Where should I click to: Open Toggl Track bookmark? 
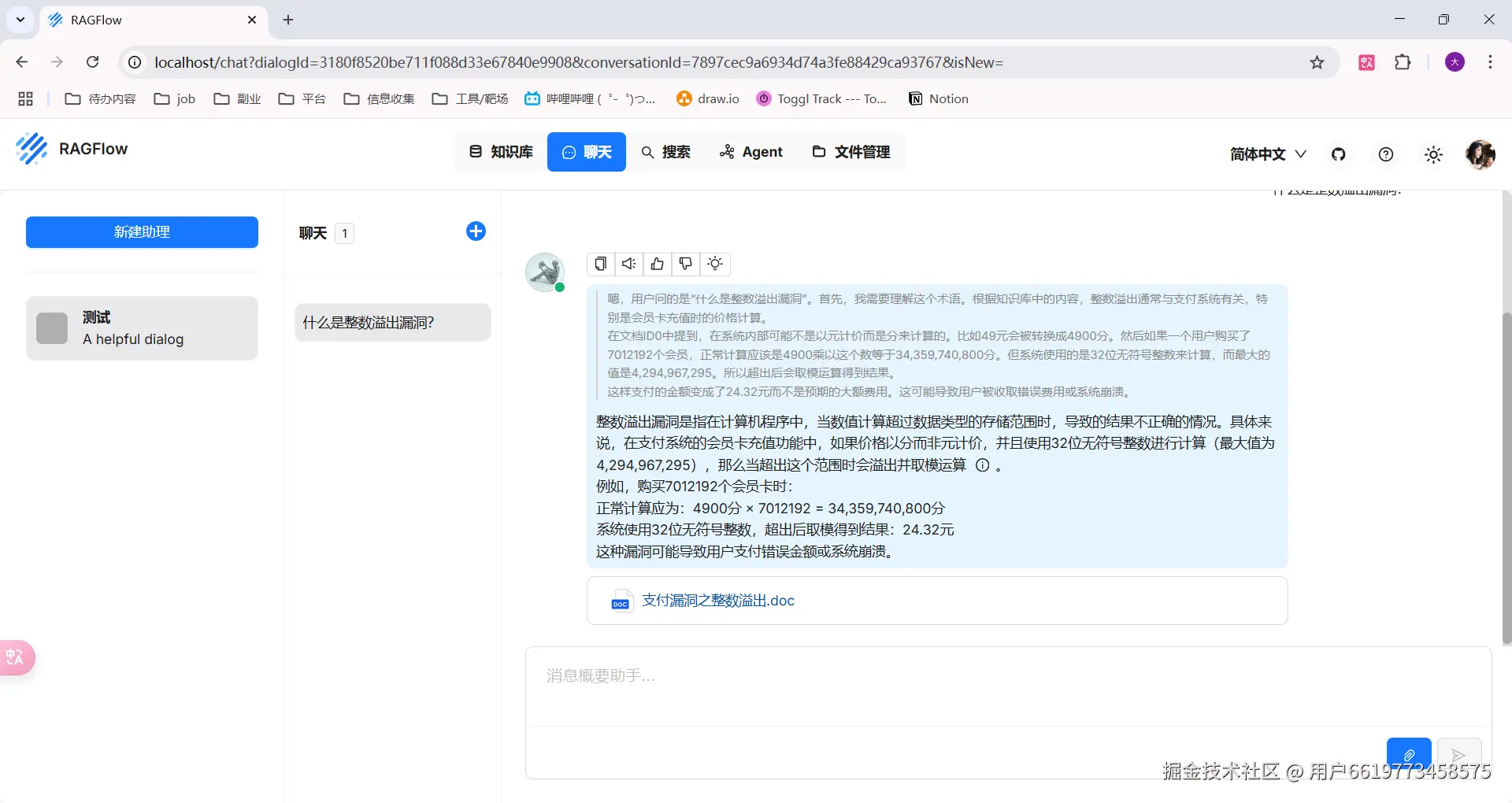coord(821,98)
